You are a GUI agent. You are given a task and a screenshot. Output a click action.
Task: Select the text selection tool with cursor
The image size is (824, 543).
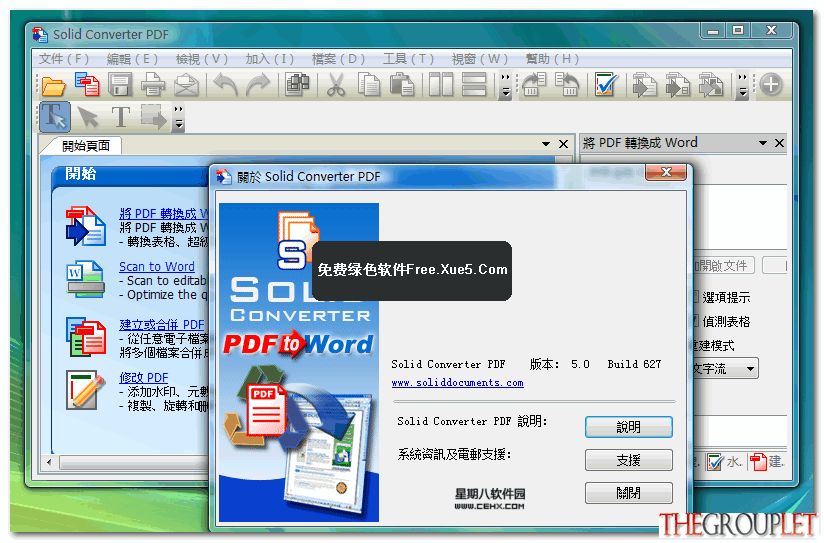coord(55,117)
